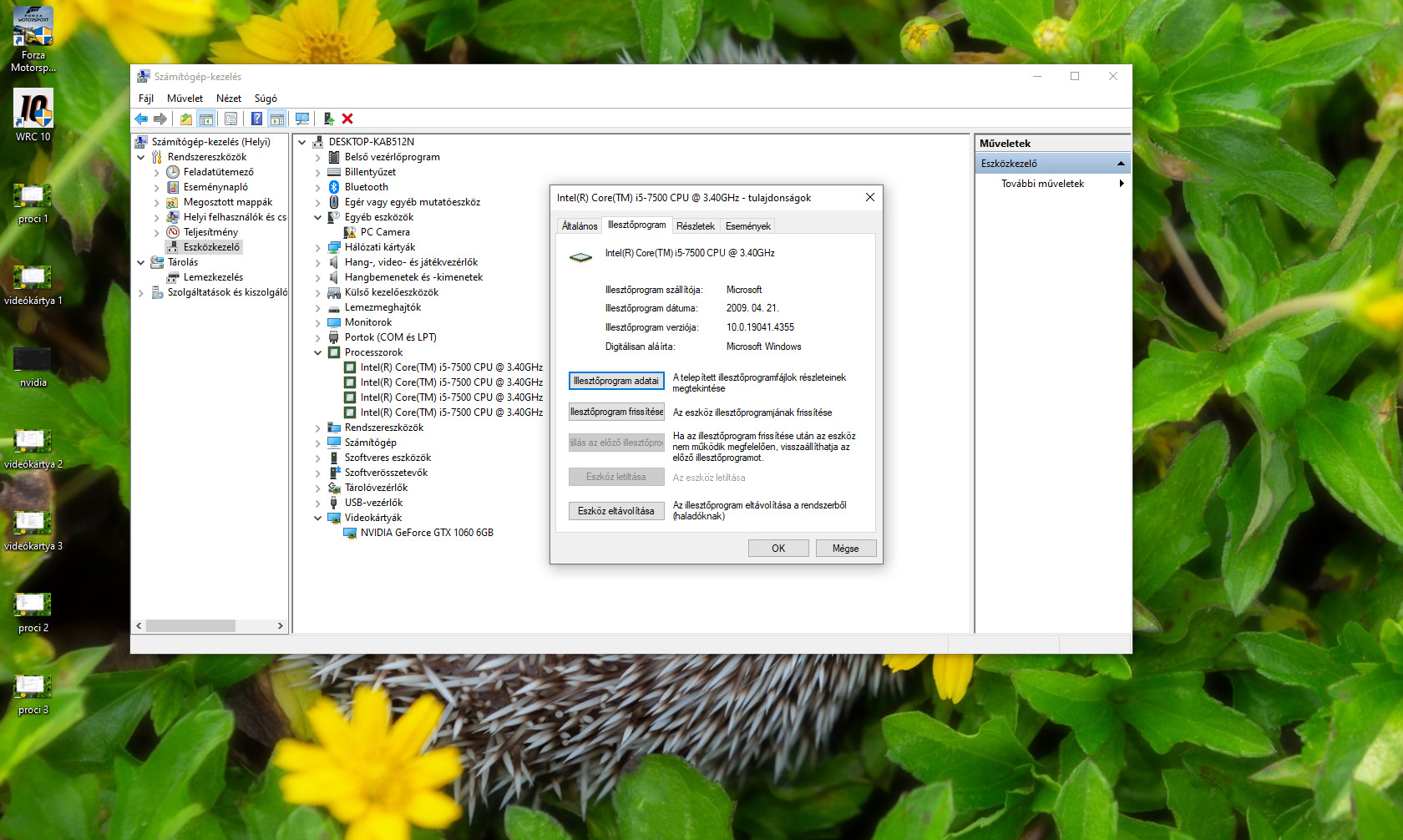Select the videókártya 1 desktop file

tap(33, 286)
